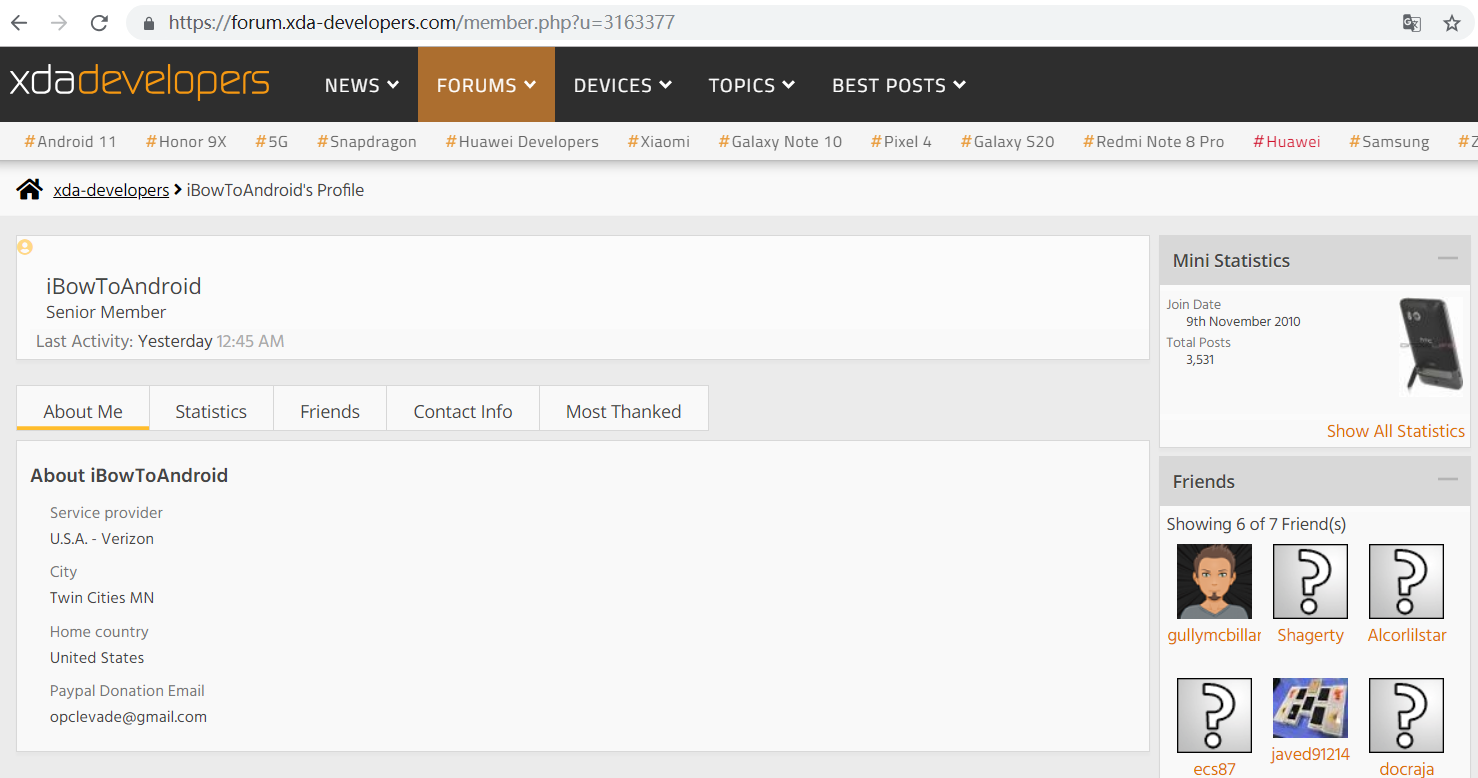
Task: Expand the NEWS dropdown menu
Action: click(362, 85)
